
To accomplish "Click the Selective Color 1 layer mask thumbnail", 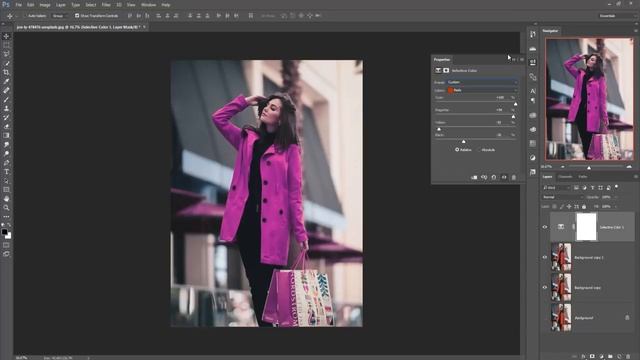I will click(x=587, y=227).
